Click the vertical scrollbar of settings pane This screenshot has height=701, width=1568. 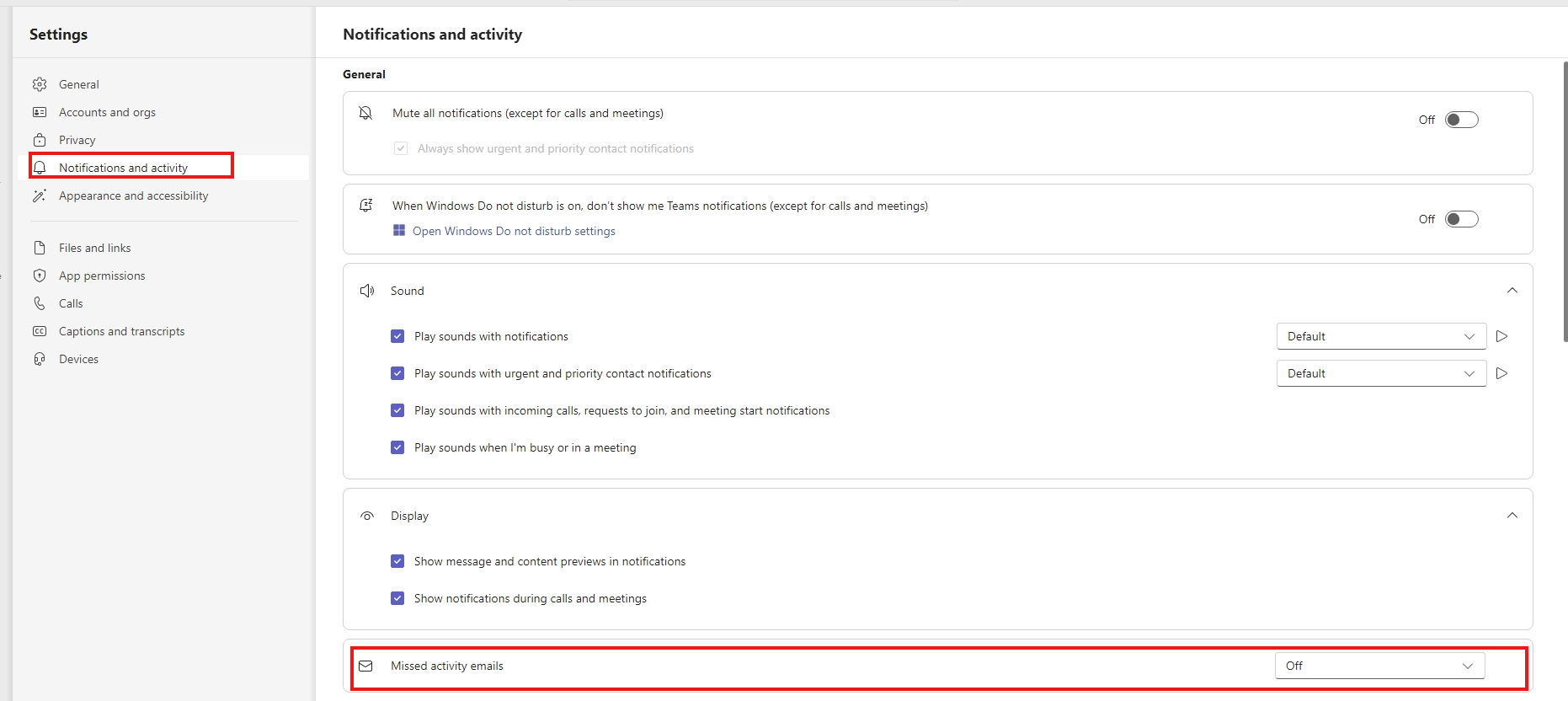click(x=1565, y=201)
